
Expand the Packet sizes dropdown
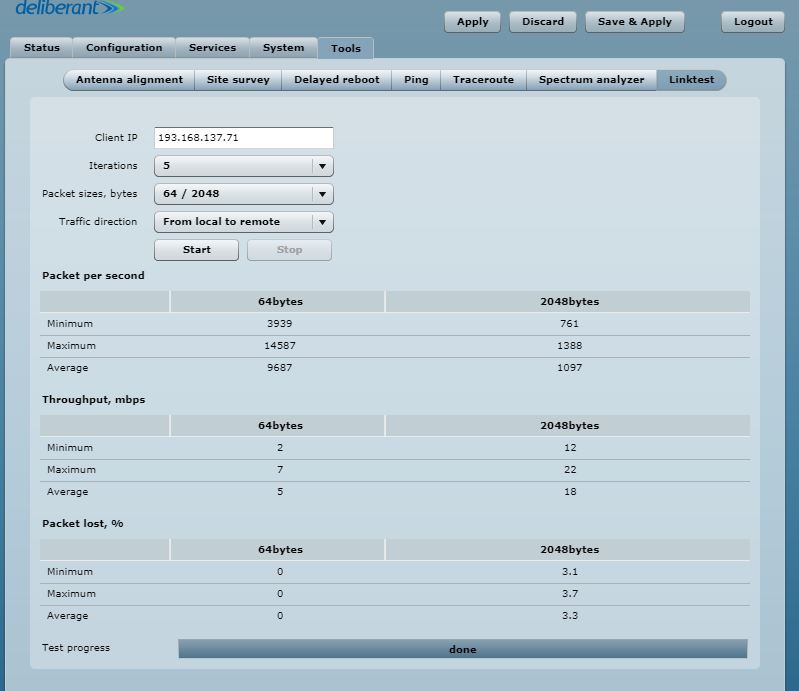pyautogui.click(x=243, y=194)
